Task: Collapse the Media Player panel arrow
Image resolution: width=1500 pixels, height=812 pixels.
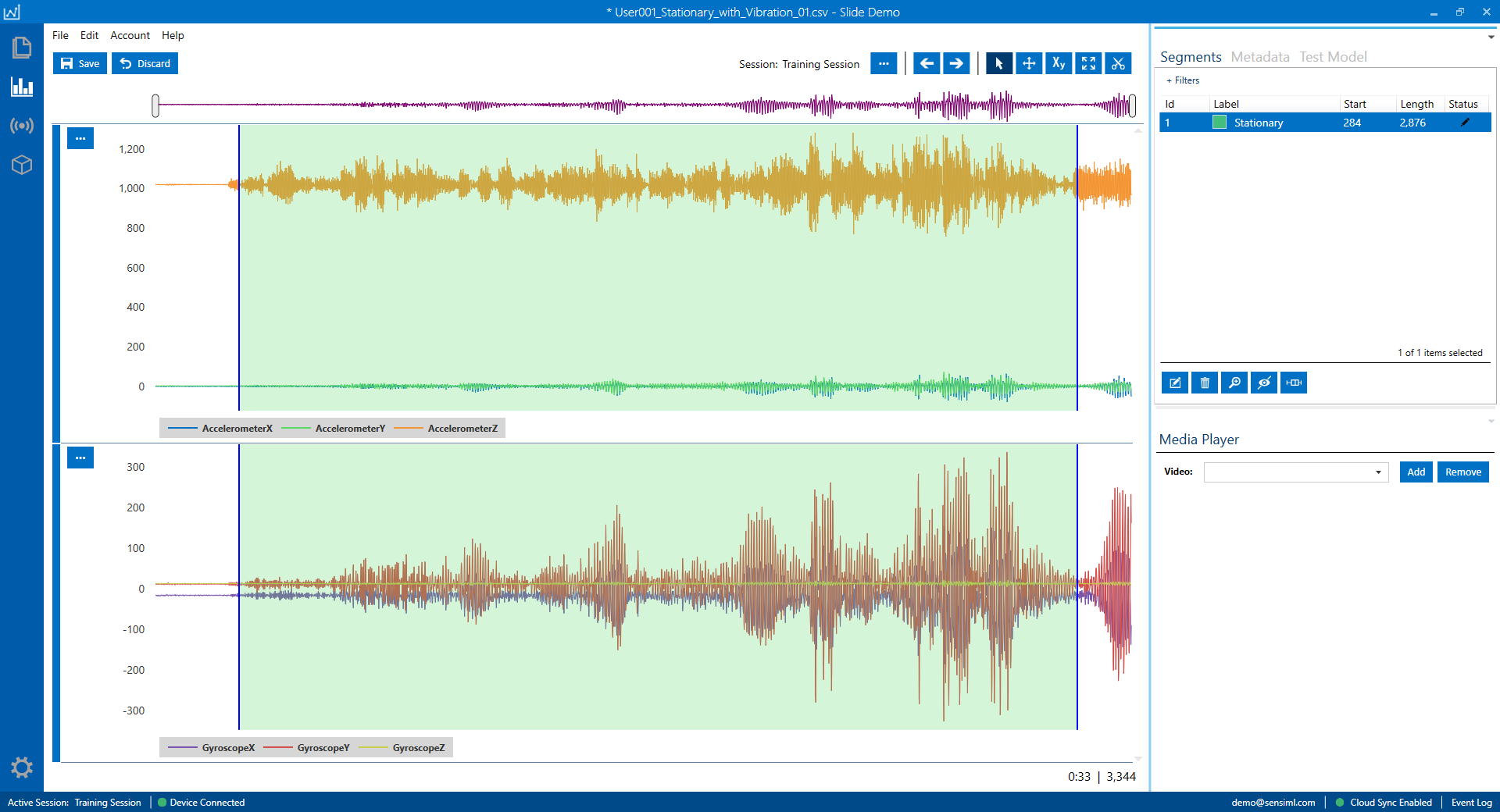Action: [1491, 421]
